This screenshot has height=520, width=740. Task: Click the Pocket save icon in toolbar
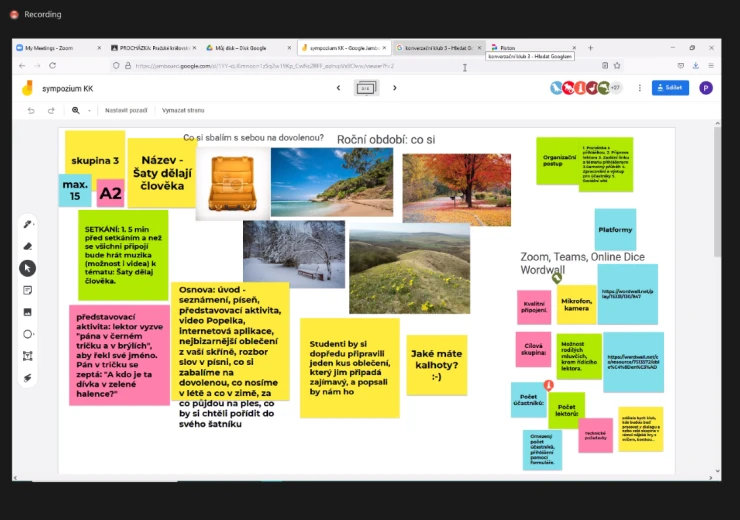point(681,66)
